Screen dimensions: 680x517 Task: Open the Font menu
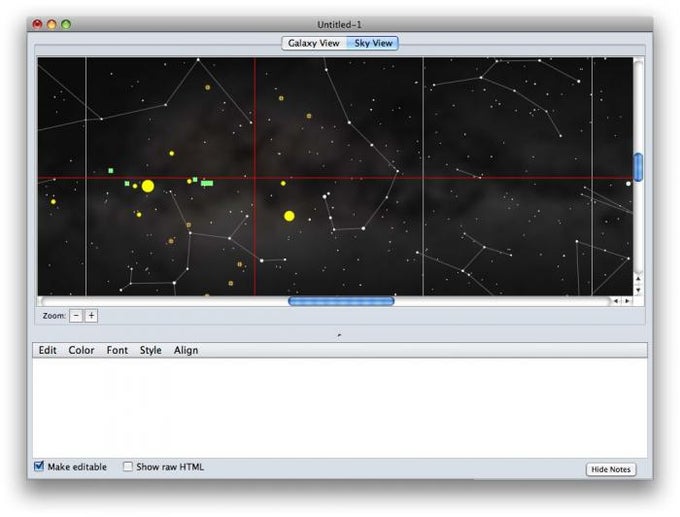pos(117,350)
